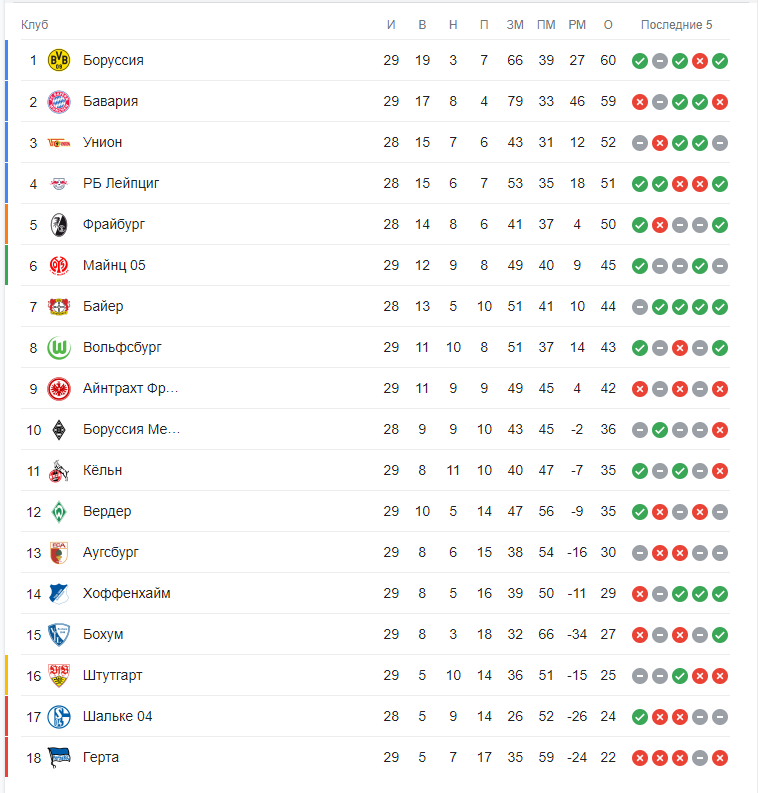The width and height of the screenshot is (758, 793).
Task: Click Borussia's red loss result indicator
Action: click(700, 61)
